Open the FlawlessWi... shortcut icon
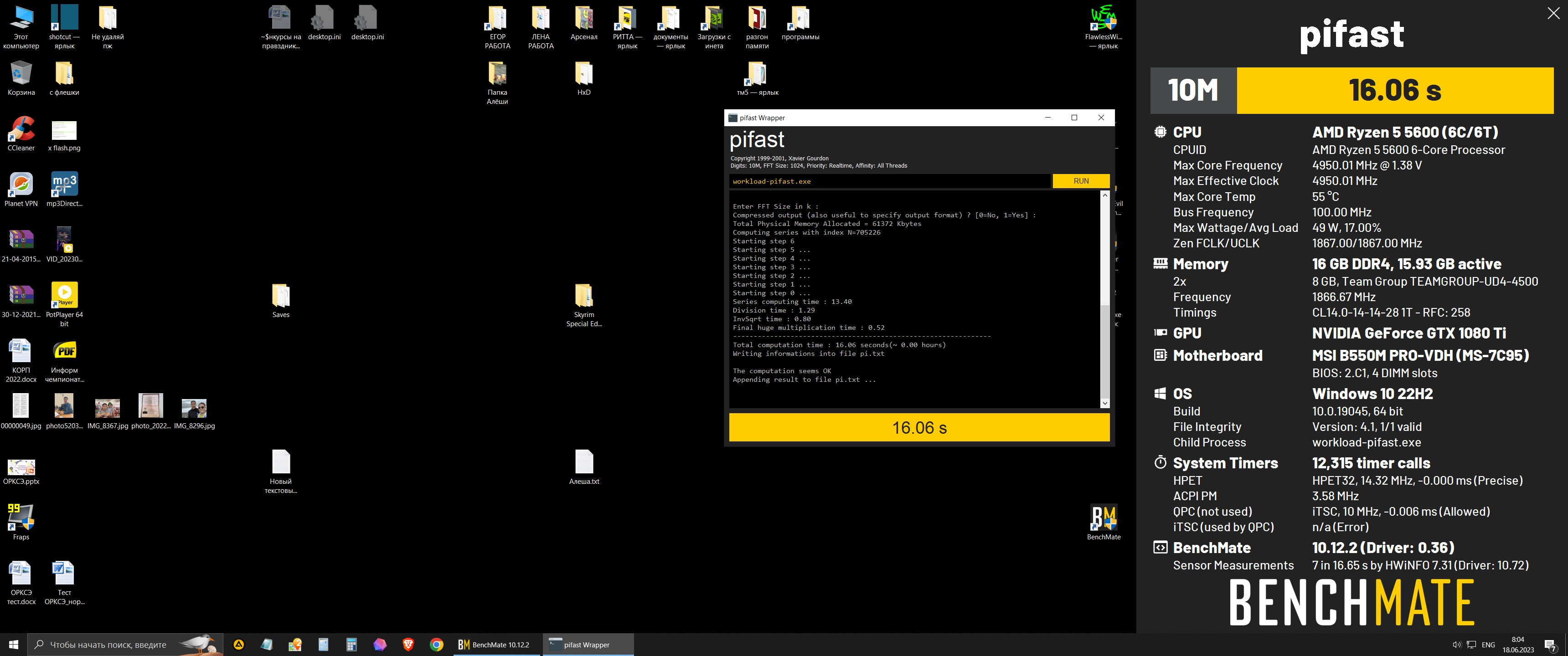 (x=1104, y=27)
